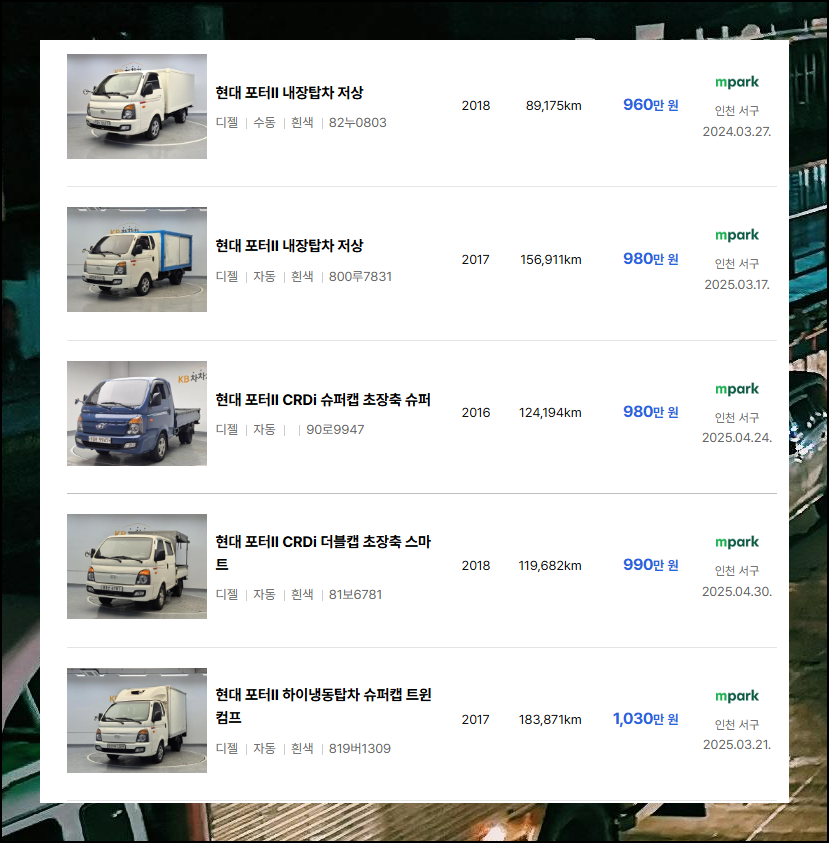Open thumbnail of the 82누0803 truck

point(137,106)
